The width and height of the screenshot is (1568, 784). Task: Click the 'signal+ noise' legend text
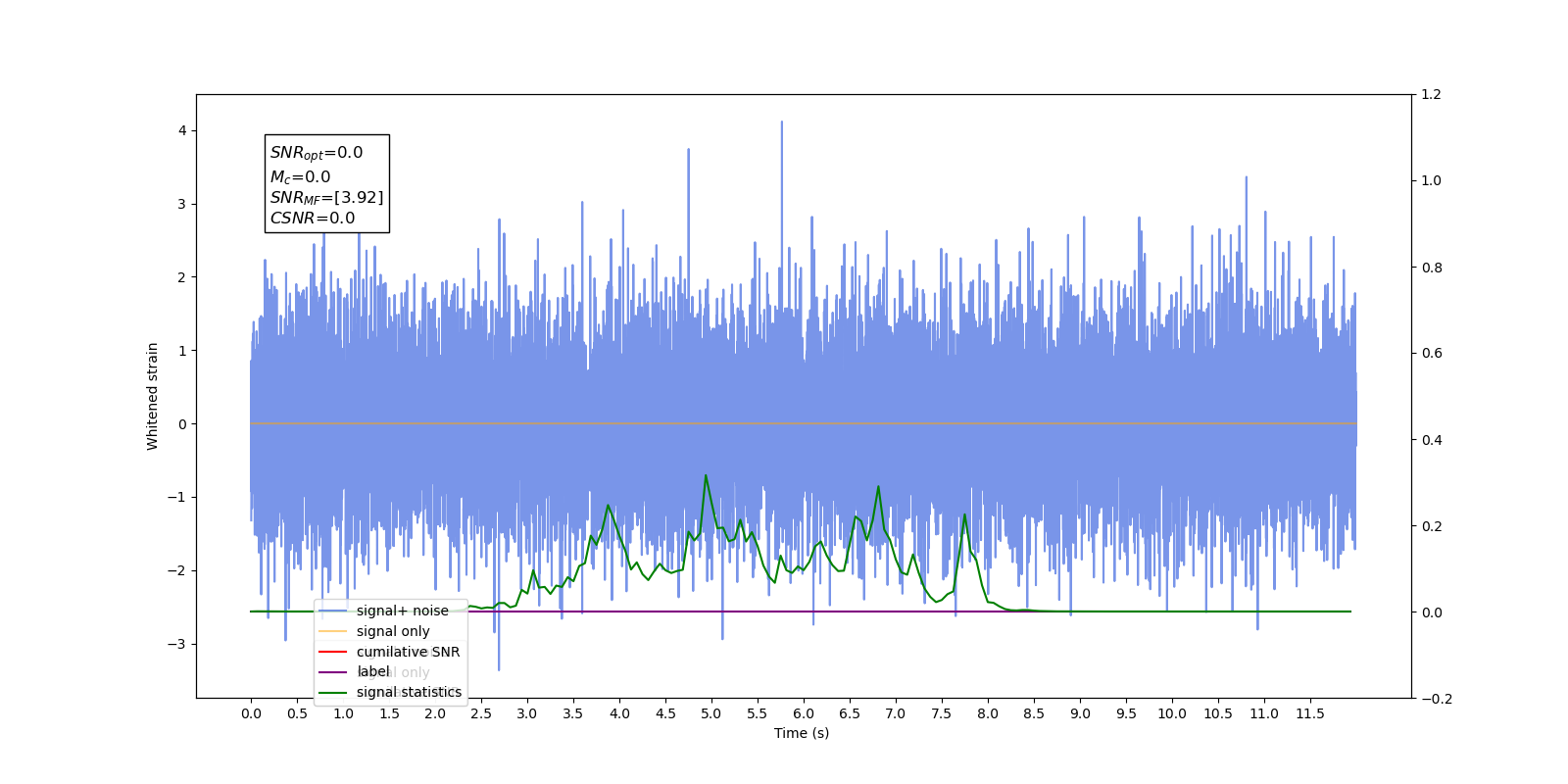coord(403,611)
